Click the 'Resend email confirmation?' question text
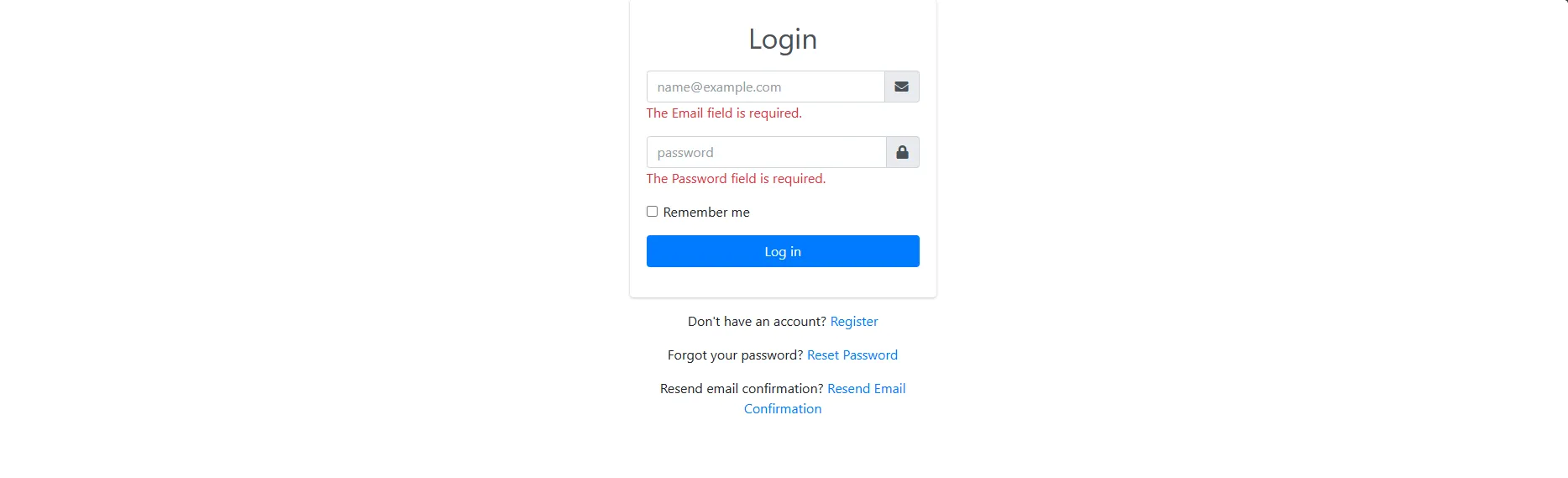Screen dimensions: 1568x478 pyautogui.click(x=742, y=389)
